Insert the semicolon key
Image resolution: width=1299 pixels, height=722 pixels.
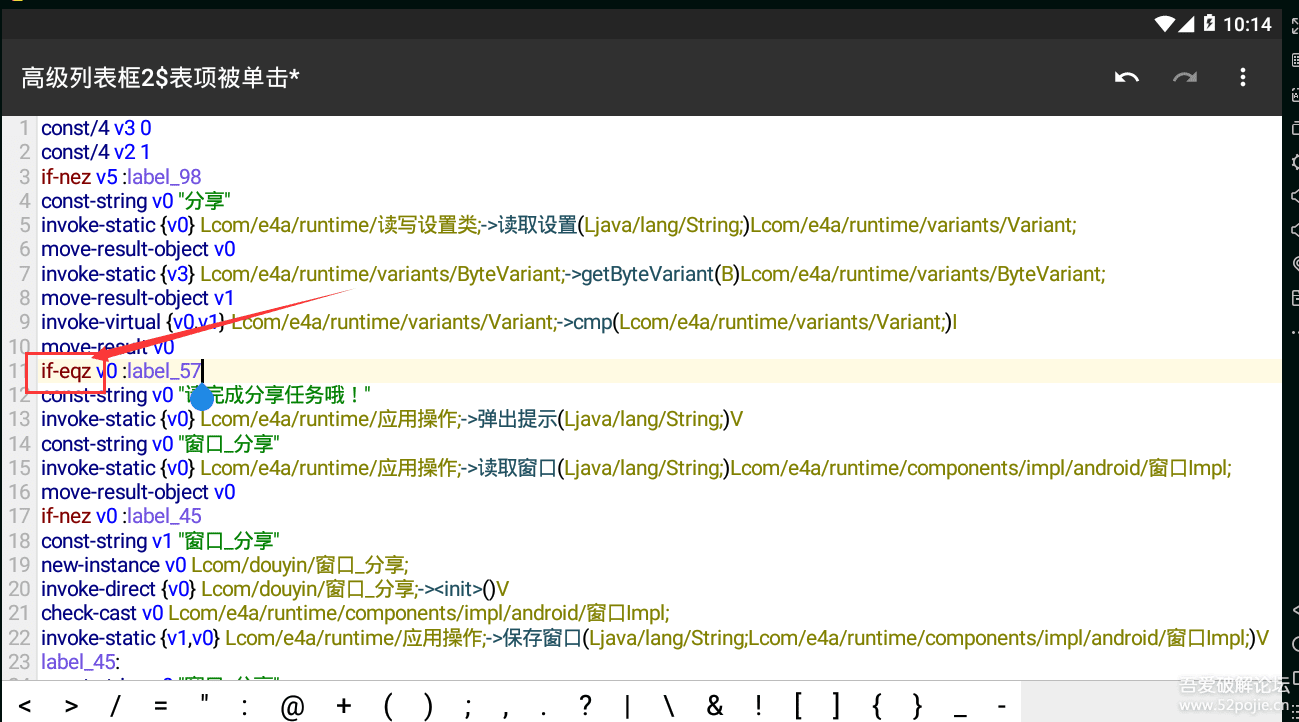[468, 709]
